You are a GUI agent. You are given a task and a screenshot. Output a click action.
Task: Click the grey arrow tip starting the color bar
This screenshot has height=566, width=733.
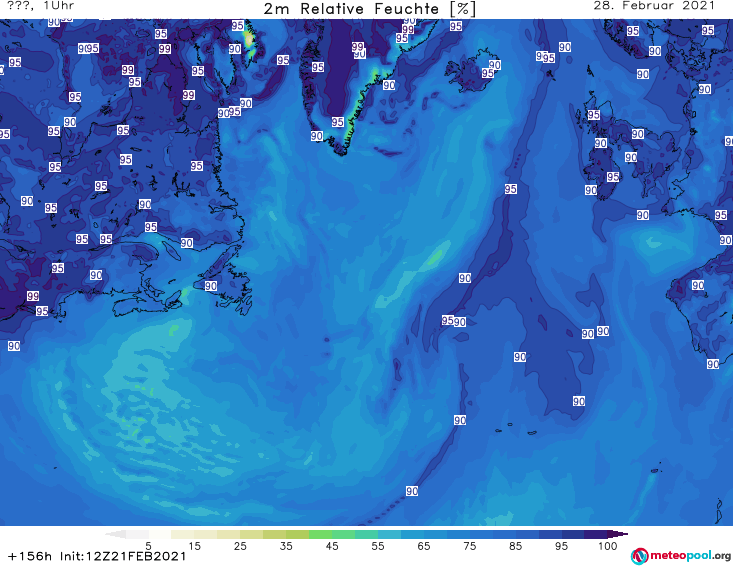tap(115, 534)
